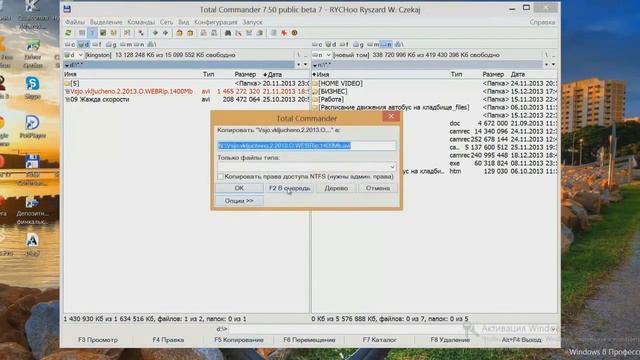
Task: Open network neighborhood icon in right drive bar
Action: click(399, 44)
